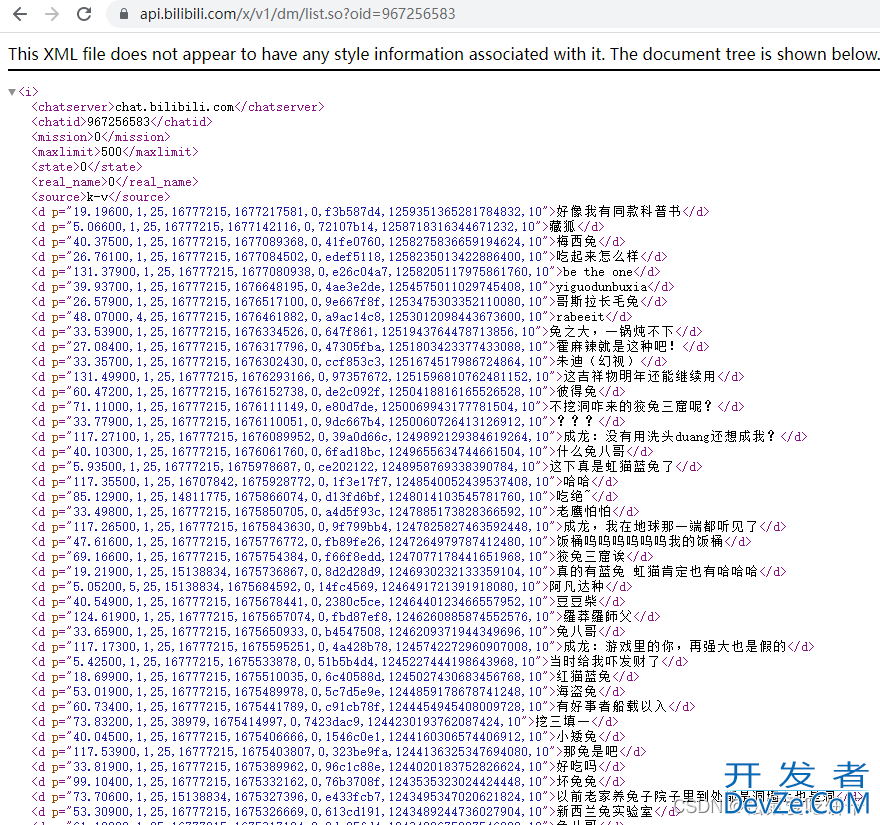Click the danmaku text '吃起来怎么样'

(x=598, y=256)
